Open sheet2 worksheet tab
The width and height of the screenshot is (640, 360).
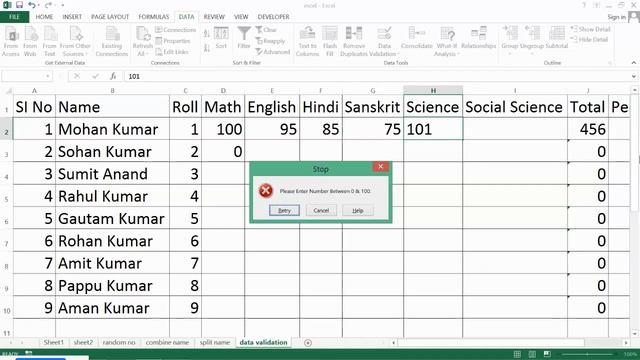[x=83, y=342]
